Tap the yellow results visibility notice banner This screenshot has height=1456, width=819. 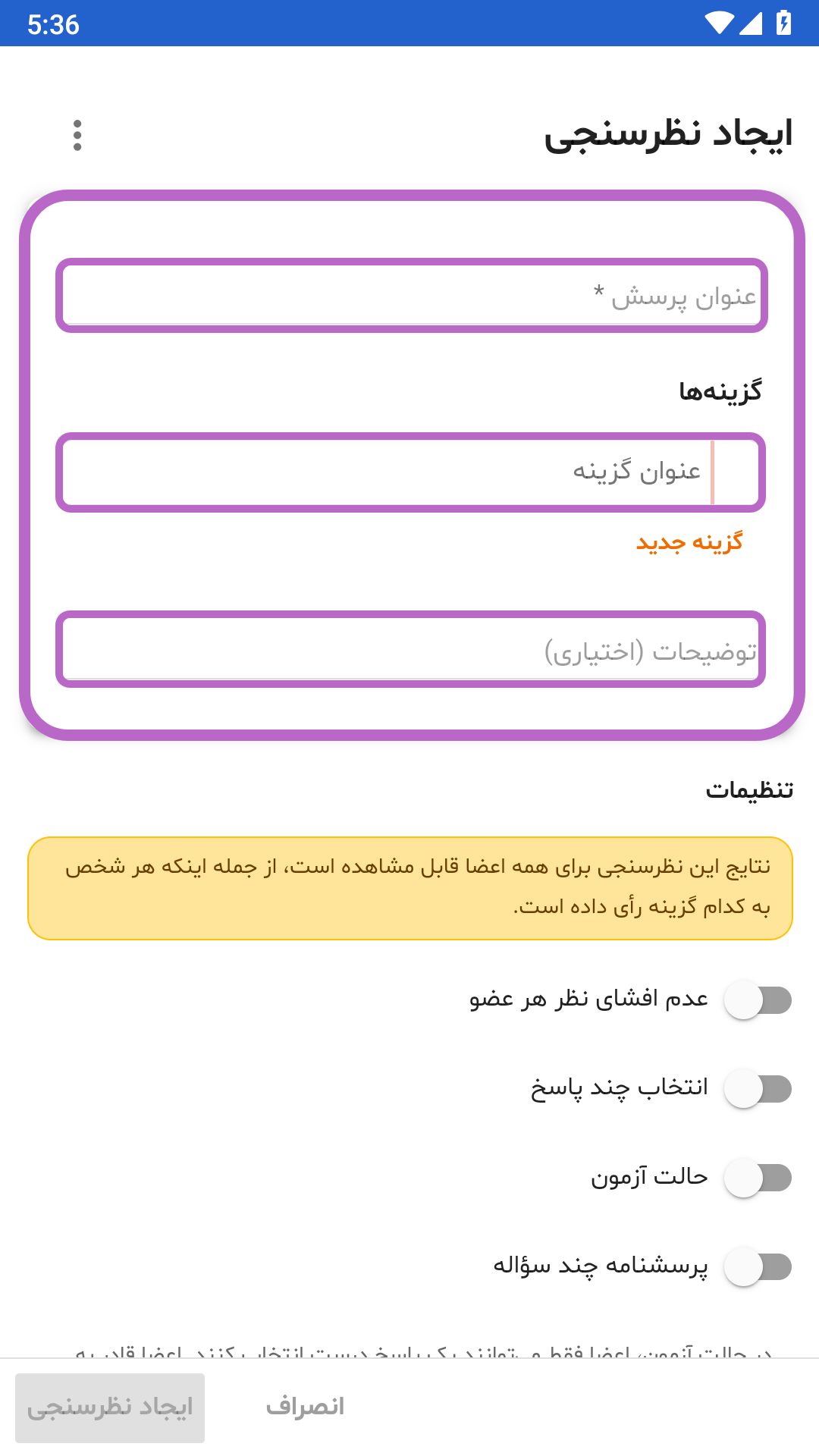[410, 889]
